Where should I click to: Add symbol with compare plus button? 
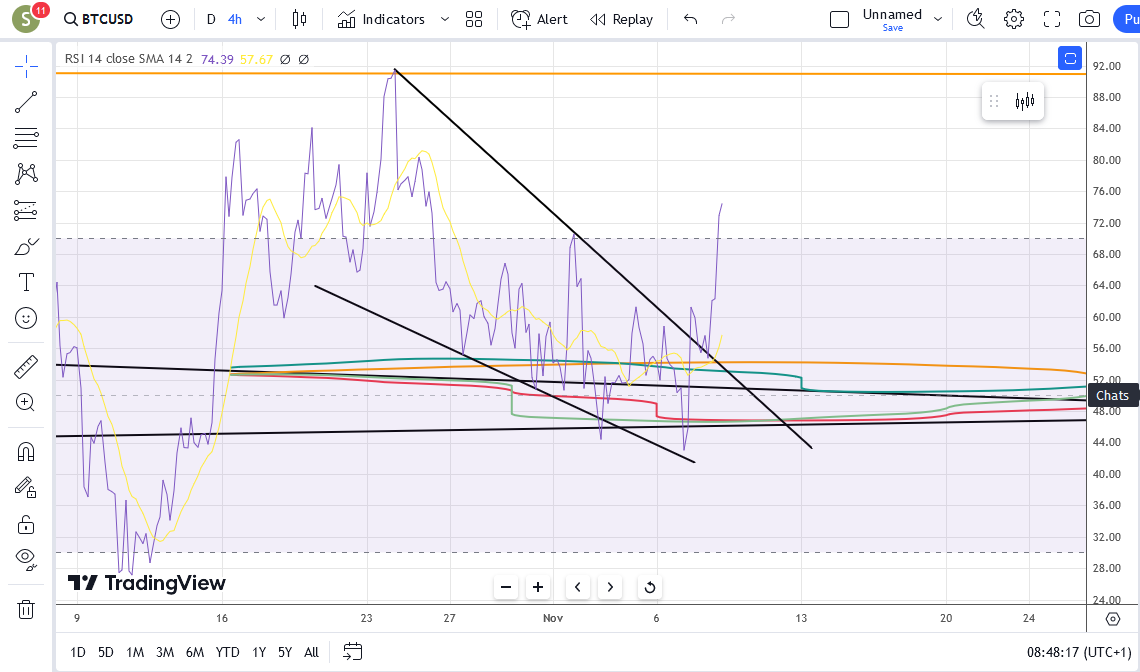[170, 20]
